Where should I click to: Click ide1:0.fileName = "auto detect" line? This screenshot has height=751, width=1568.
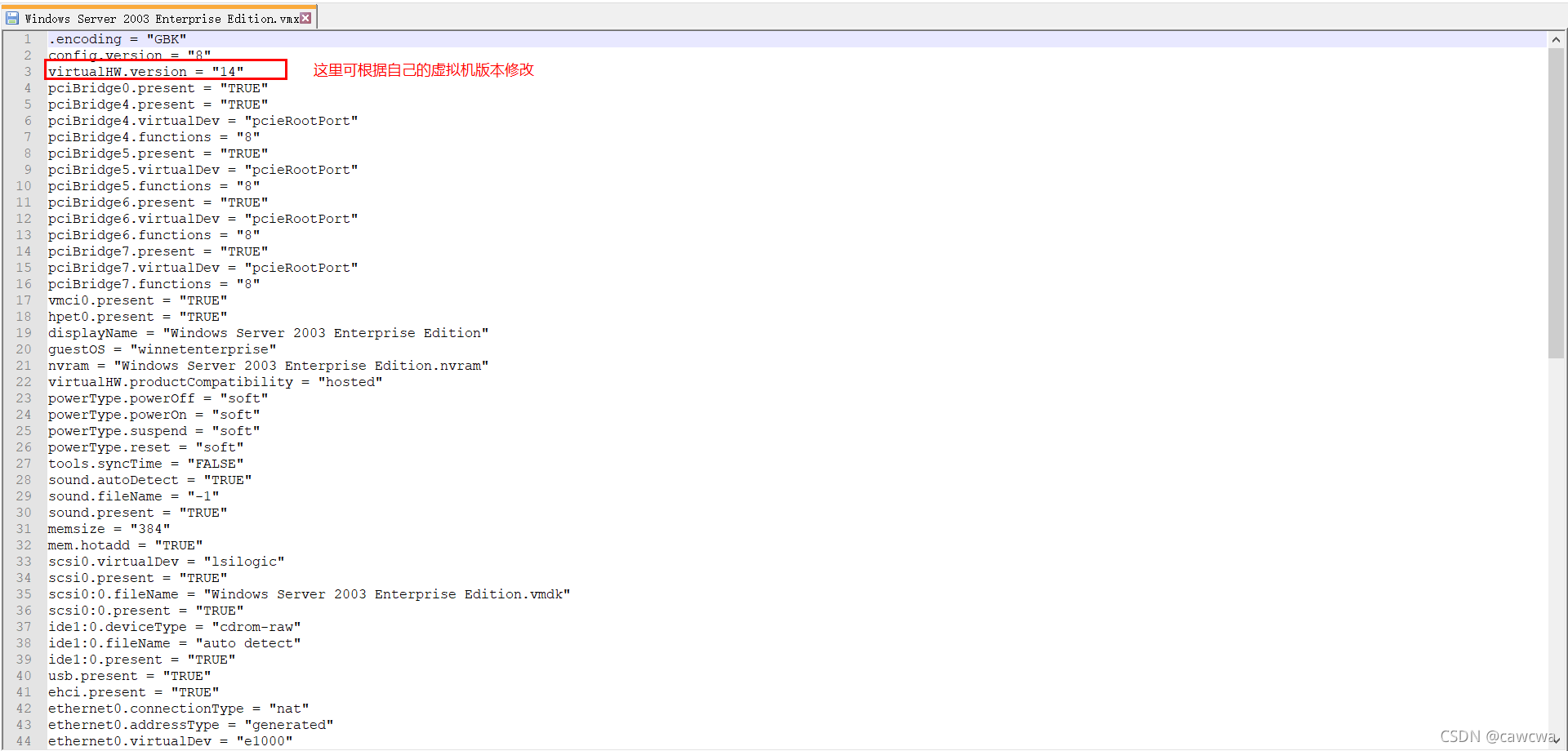click(x=174, y=643)
